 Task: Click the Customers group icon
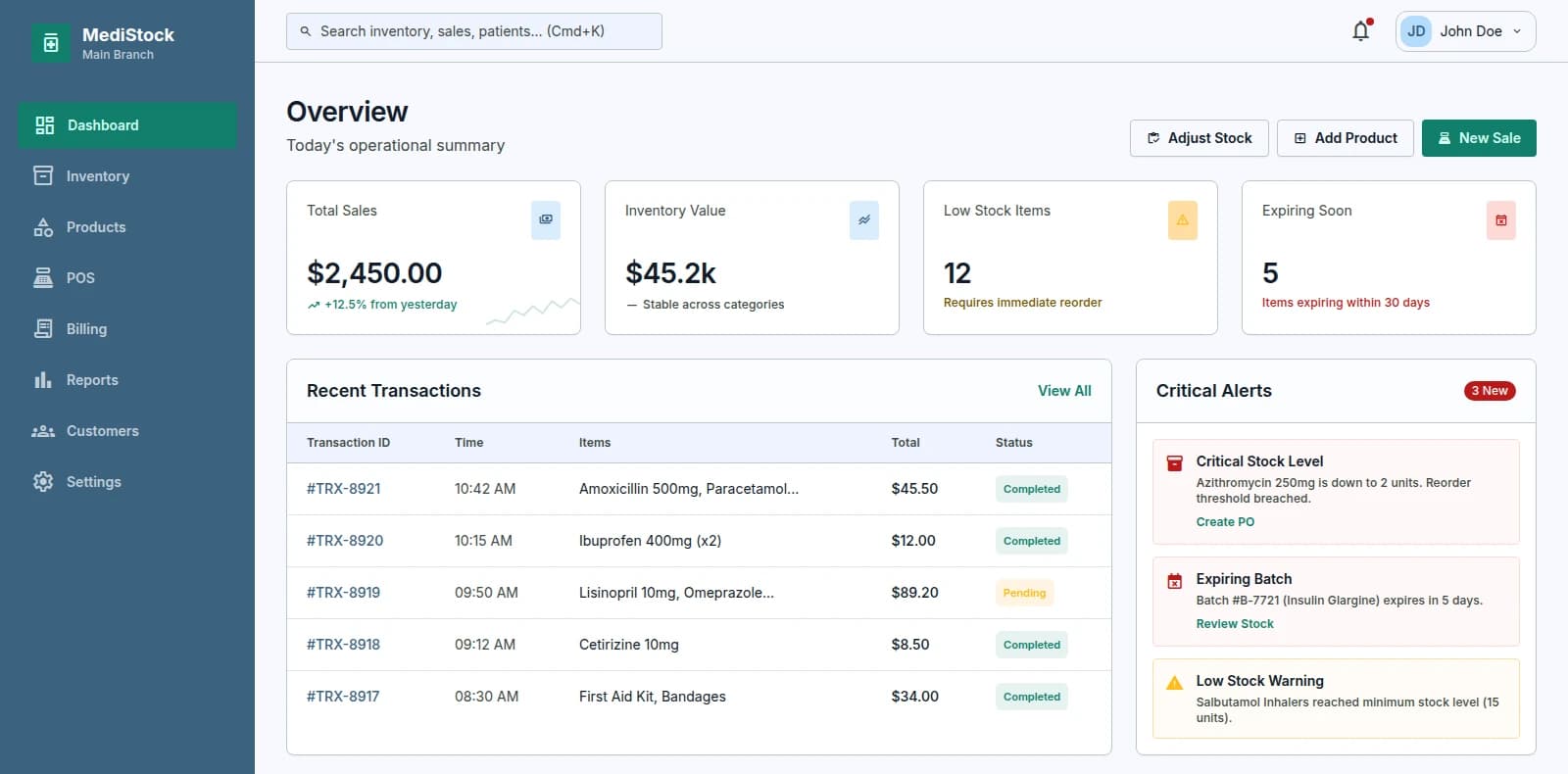point(43,430)
